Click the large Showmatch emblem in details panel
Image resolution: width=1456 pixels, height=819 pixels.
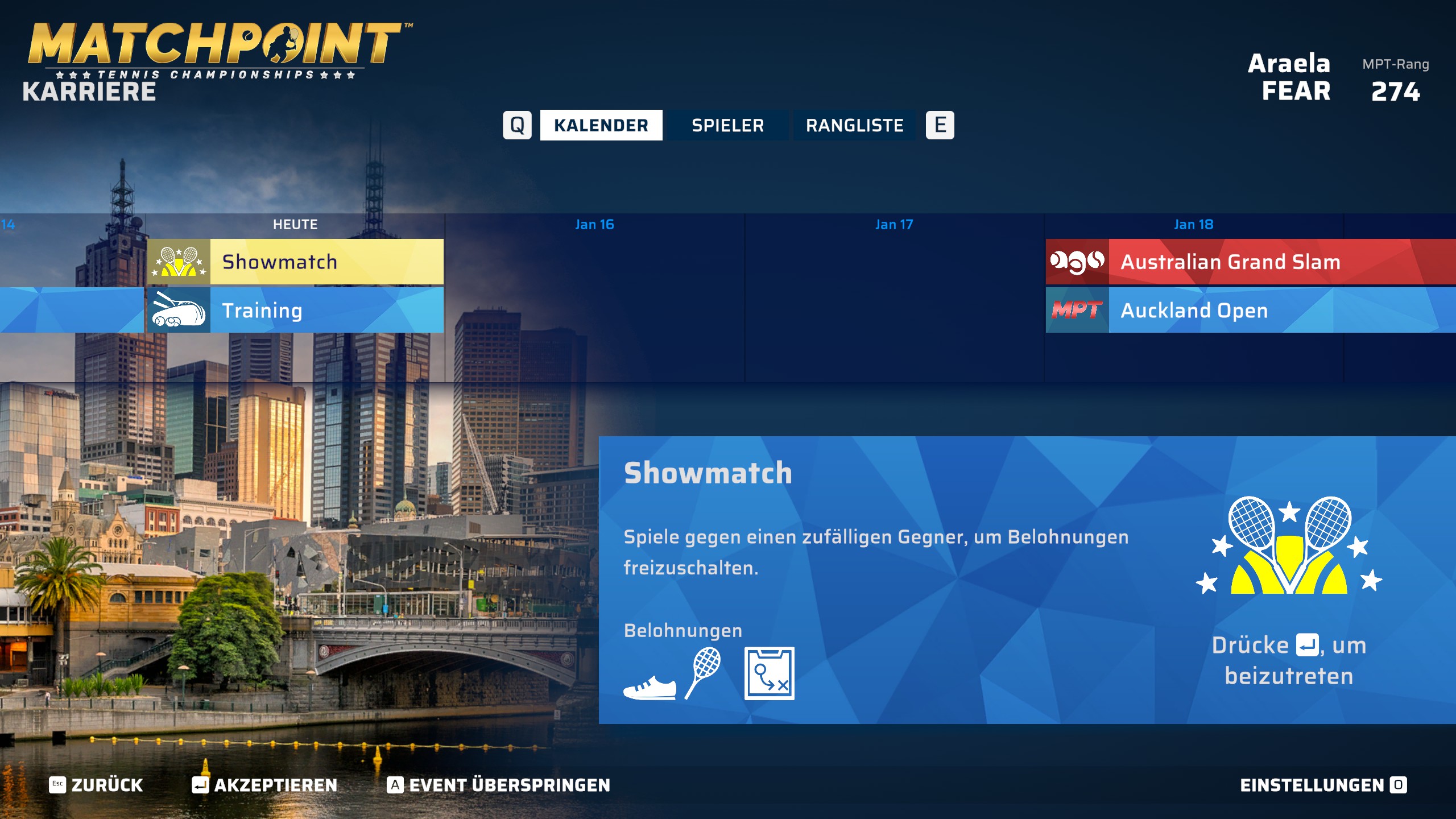(1289, 546)
